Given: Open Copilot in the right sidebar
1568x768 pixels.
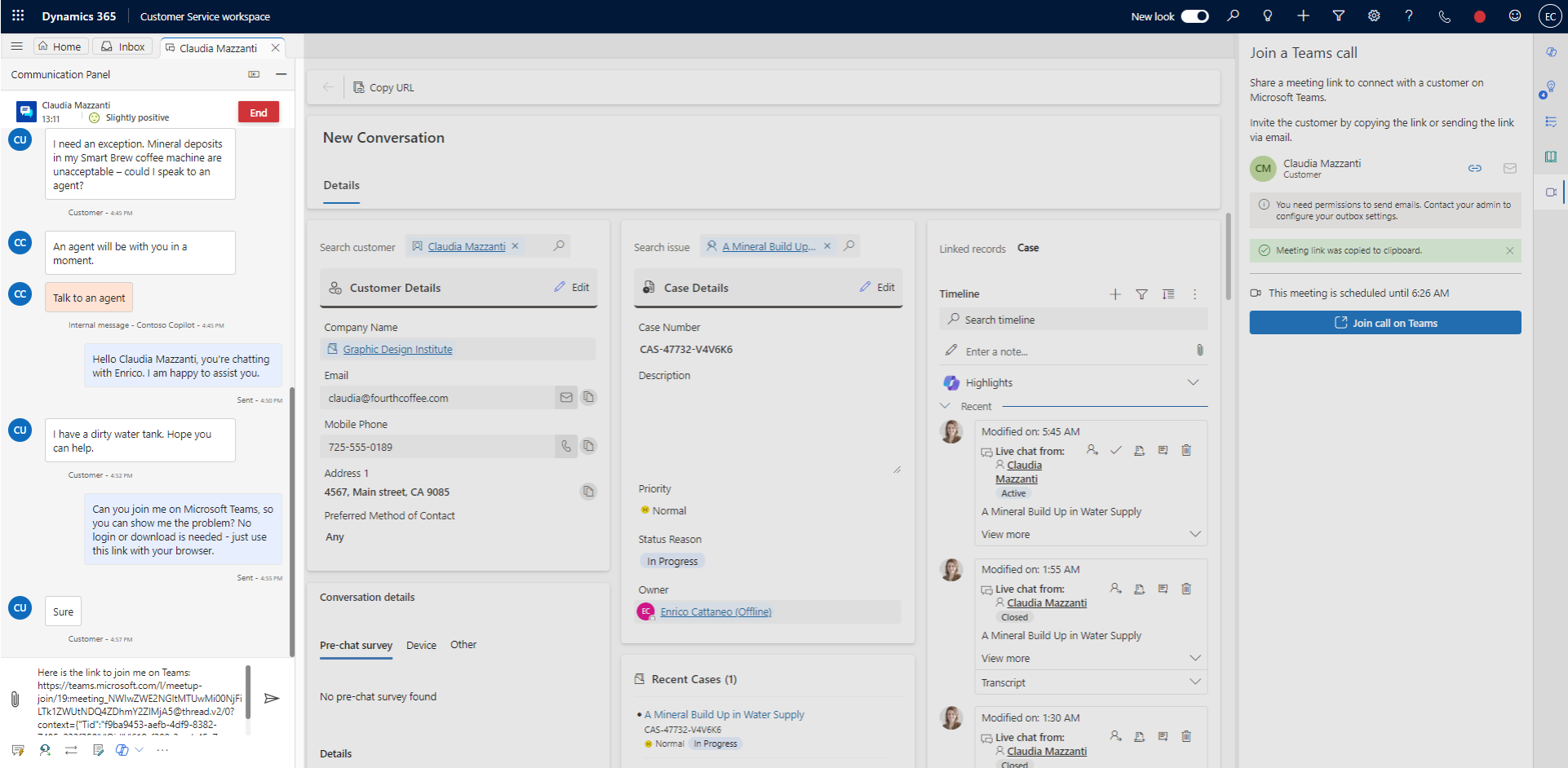Looking at the screenshot, I should tap(1551, 51).
